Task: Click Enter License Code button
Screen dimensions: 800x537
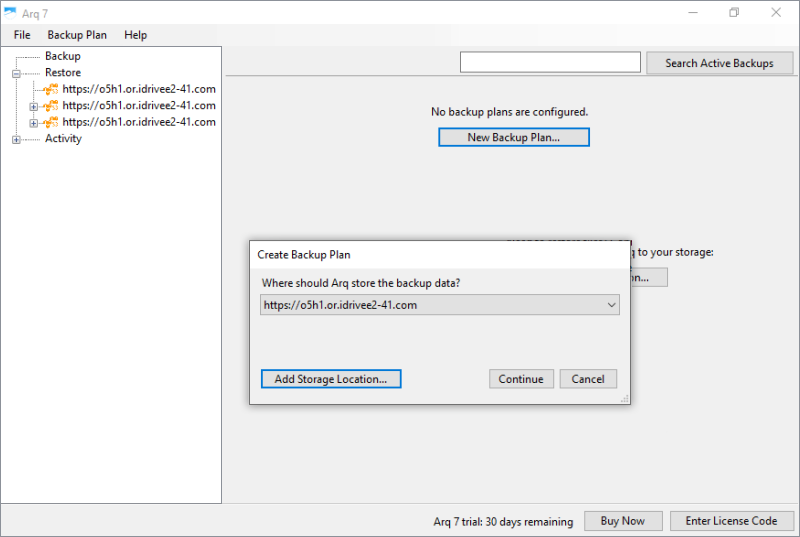Action: point(732,521)
